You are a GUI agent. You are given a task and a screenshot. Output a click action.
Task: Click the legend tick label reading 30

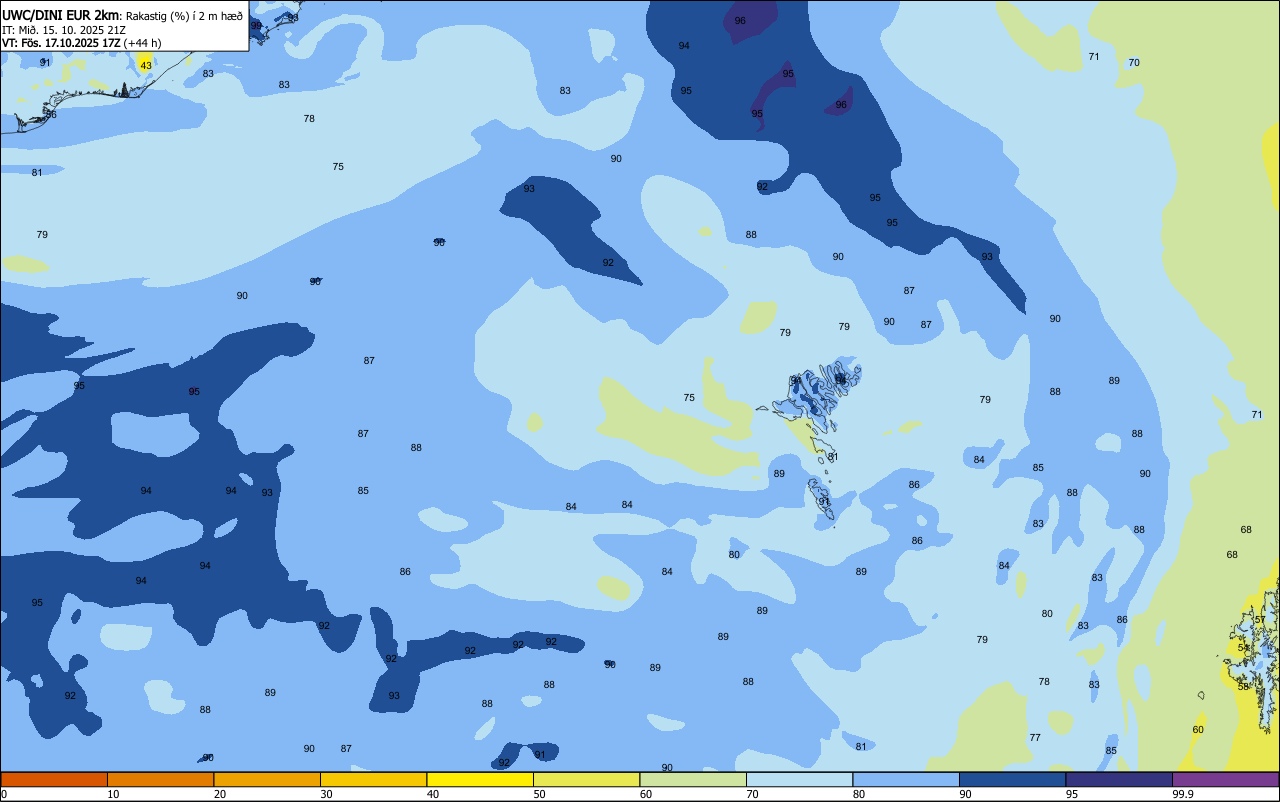(326, 794)
